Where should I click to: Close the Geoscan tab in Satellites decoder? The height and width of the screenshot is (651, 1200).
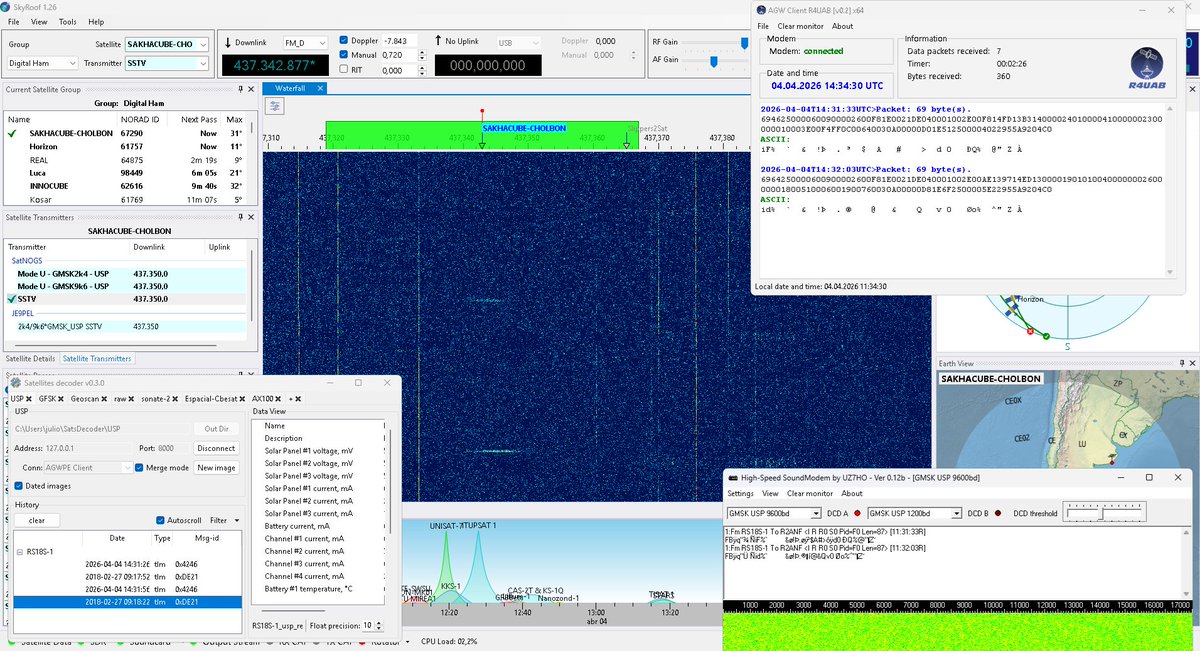[x=106, y=399]
